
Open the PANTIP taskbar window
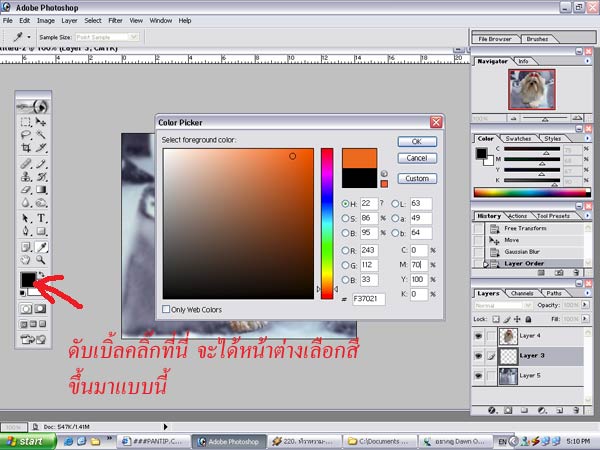pyautogui.click(x=153, y=442)
